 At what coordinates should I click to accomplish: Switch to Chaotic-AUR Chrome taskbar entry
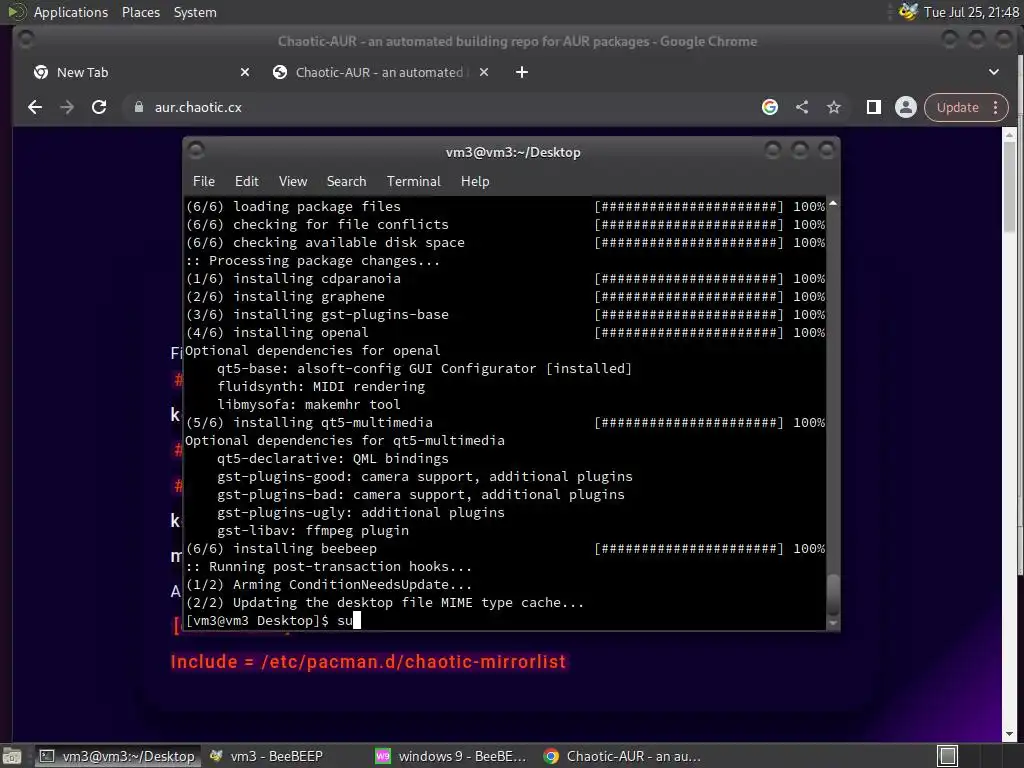tap(622, 756)
